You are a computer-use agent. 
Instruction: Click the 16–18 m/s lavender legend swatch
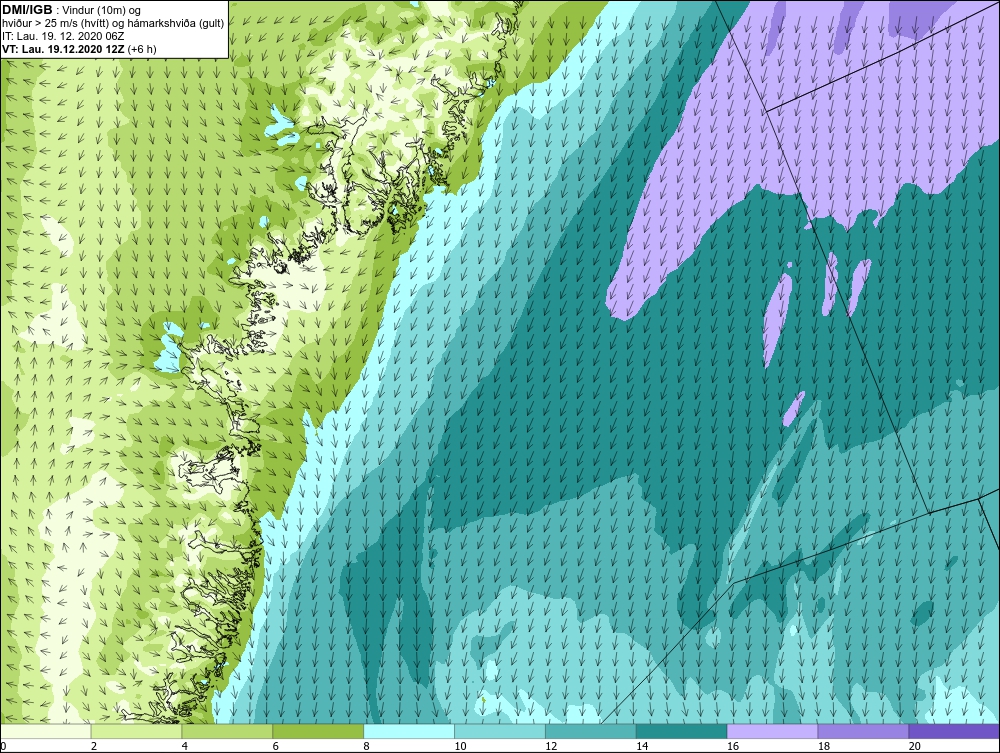click(772, 731)
